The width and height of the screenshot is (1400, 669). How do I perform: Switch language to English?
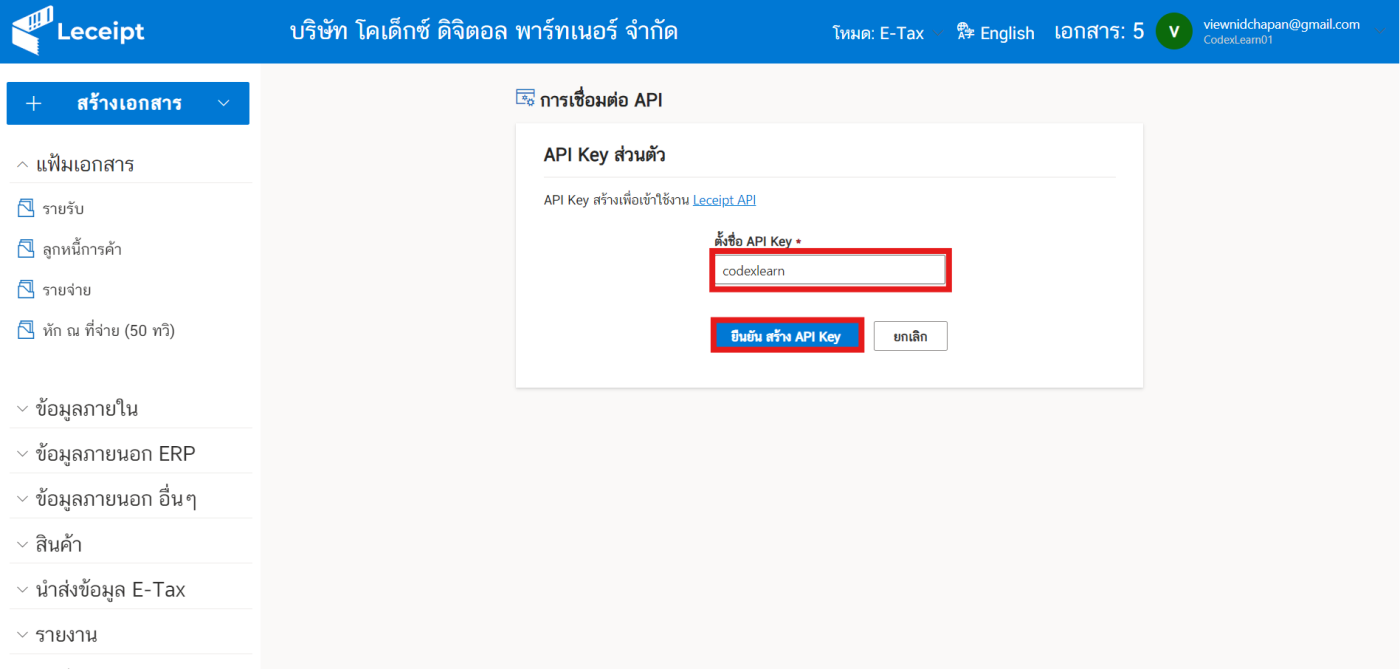click(1006, 33)
